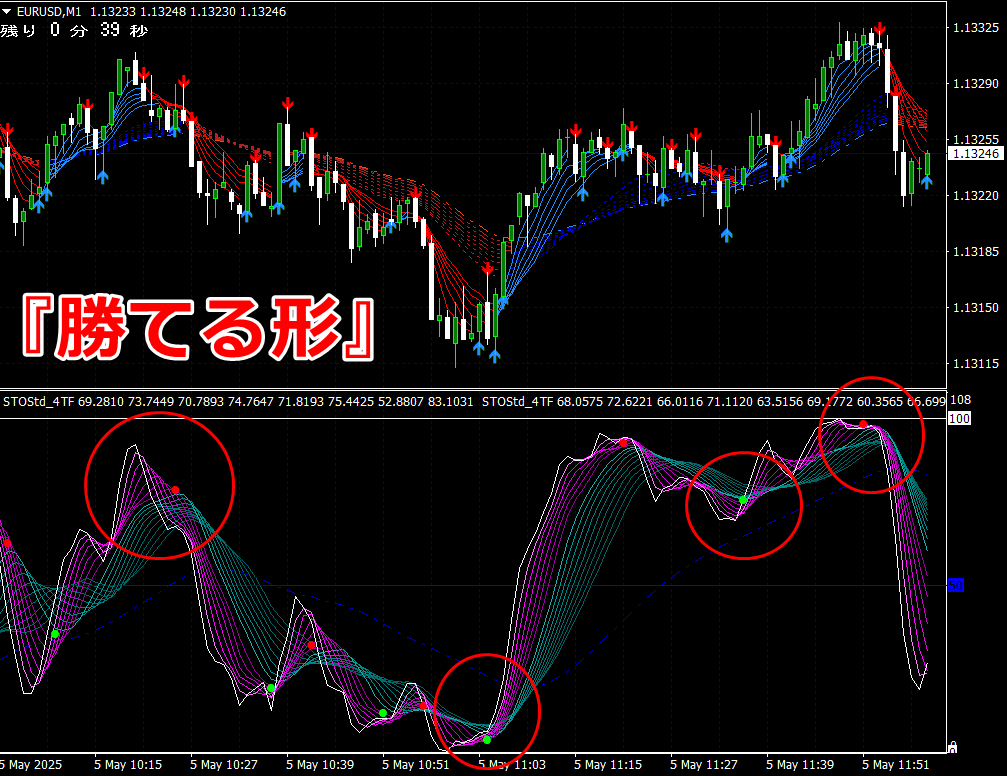Click the 5 May 10:27 time label

(223, 764)
